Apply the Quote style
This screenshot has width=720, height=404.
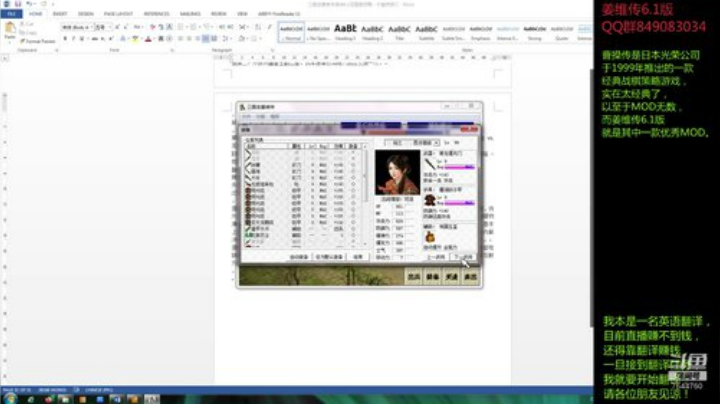[x=562, y=32]
